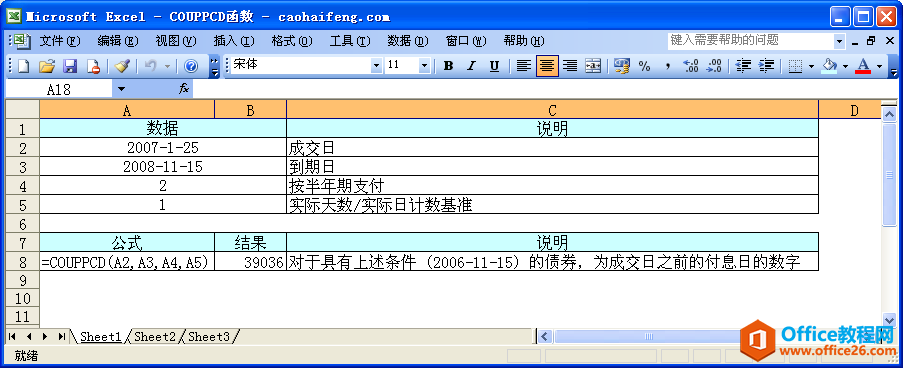Select the Sheet1 tab

pyautogui.click(x=100, y=336)
